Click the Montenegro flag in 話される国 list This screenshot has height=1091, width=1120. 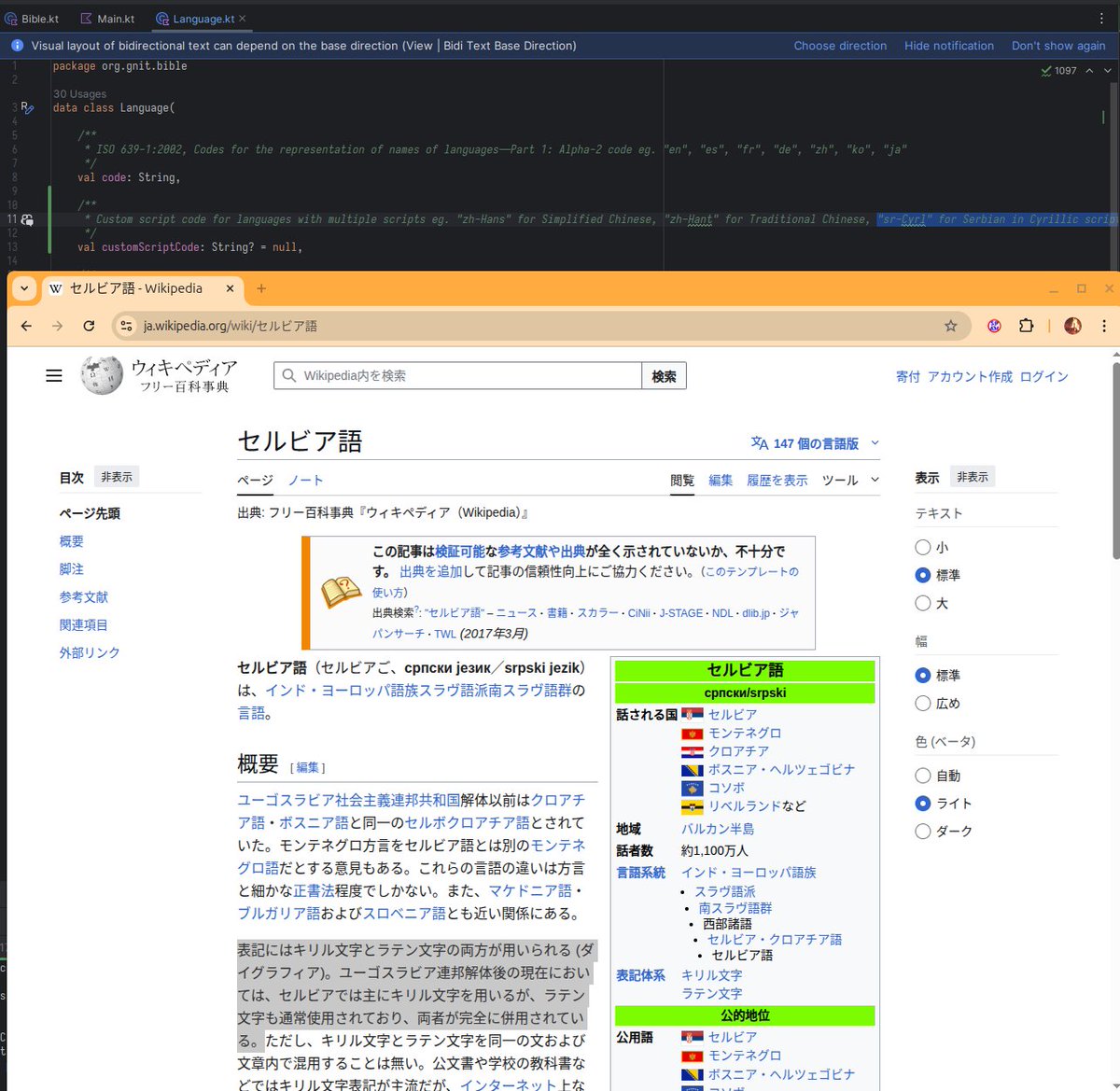692,734
